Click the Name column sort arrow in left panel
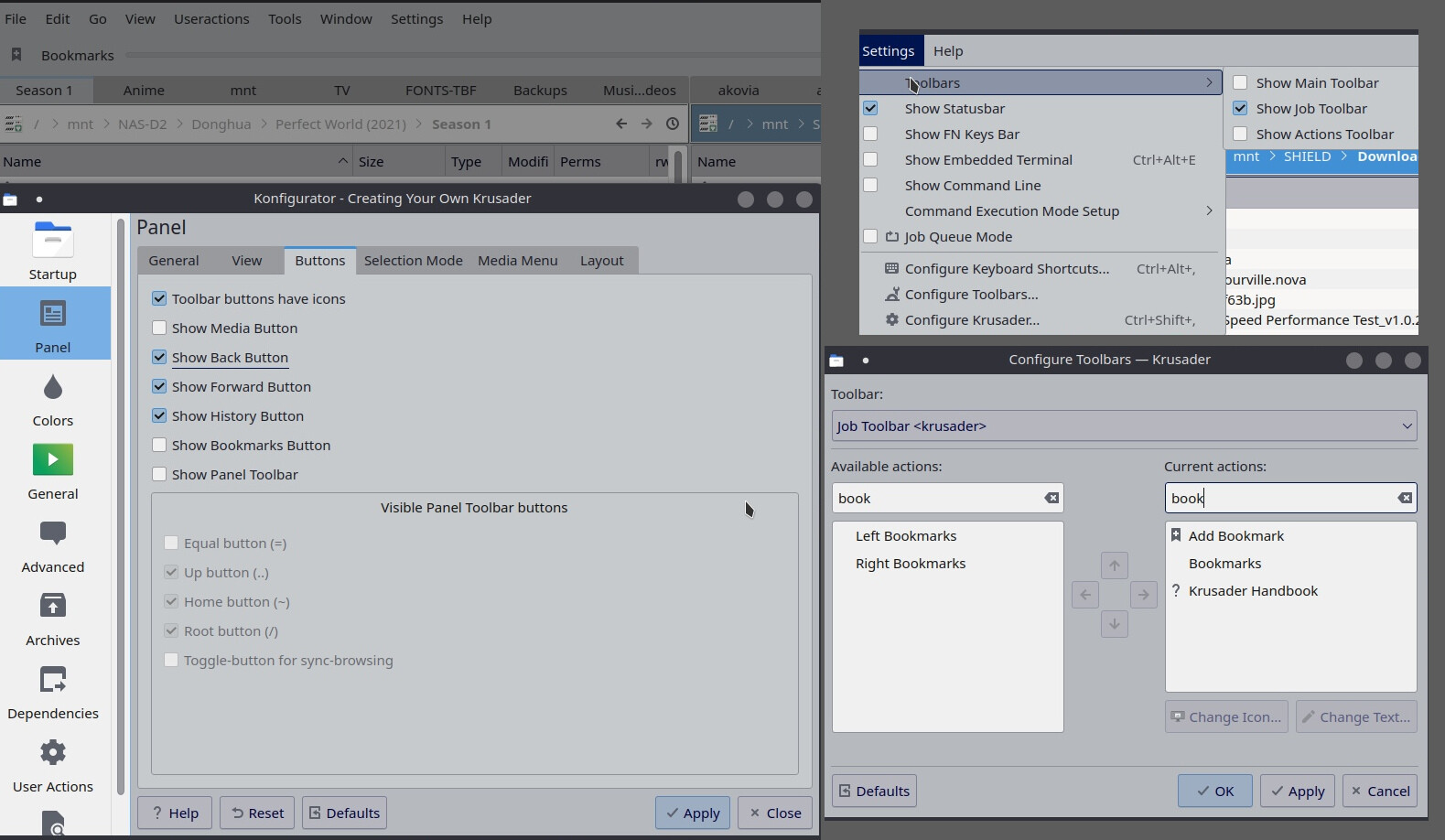 click(x=342, y=161)
